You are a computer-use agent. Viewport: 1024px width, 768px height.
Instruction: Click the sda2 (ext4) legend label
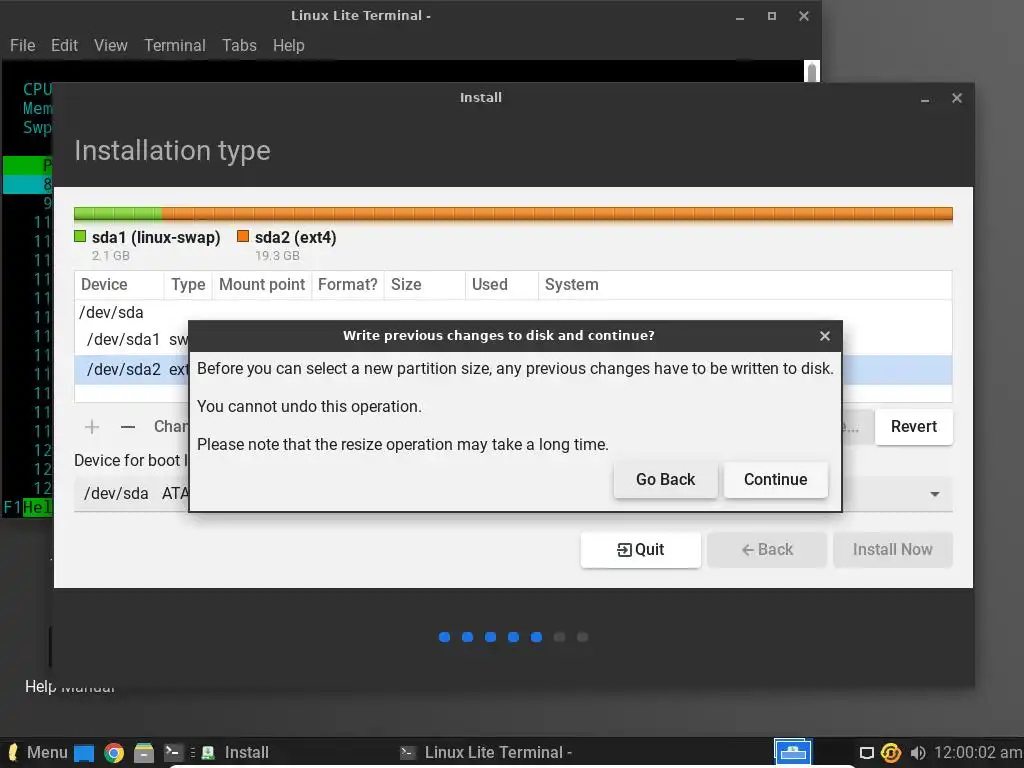coord(295,237)
